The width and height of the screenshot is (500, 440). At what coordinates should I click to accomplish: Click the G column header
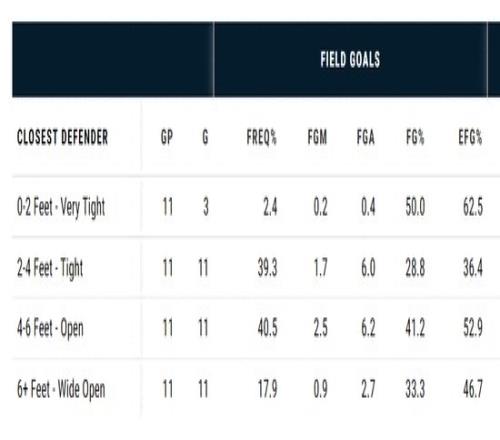205,137
